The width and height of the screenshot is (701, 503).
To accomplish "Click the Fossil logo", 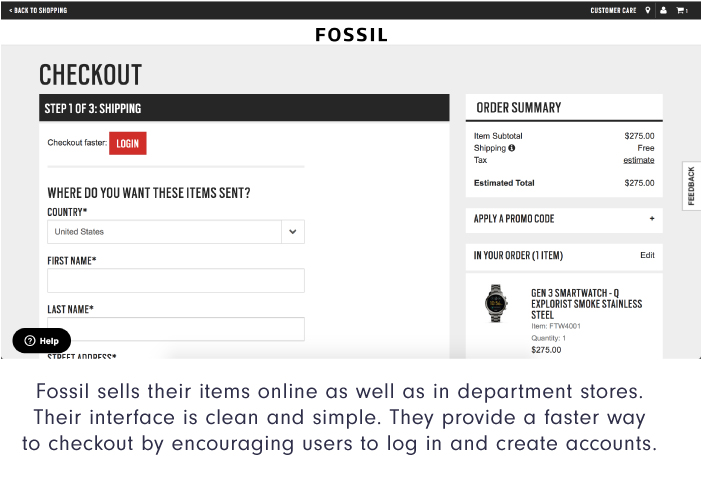I will click(x=351, y=34).
